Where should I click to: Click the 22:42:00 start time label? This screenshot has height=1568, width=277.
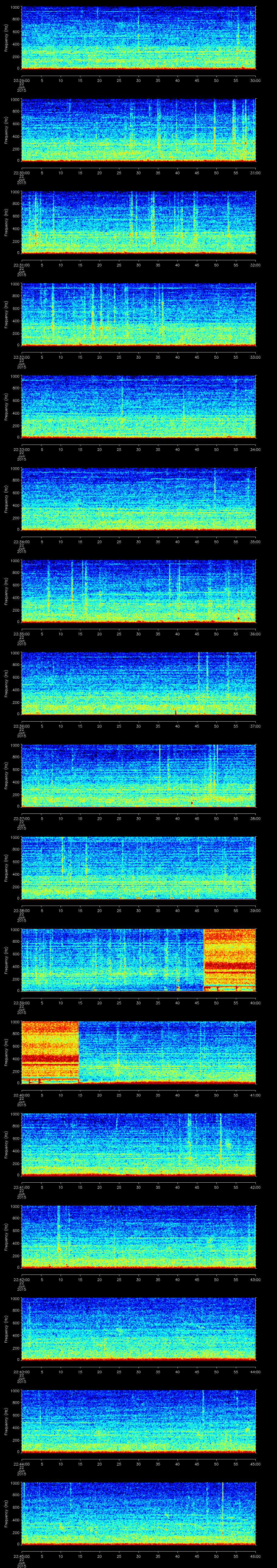point(21,1279)
